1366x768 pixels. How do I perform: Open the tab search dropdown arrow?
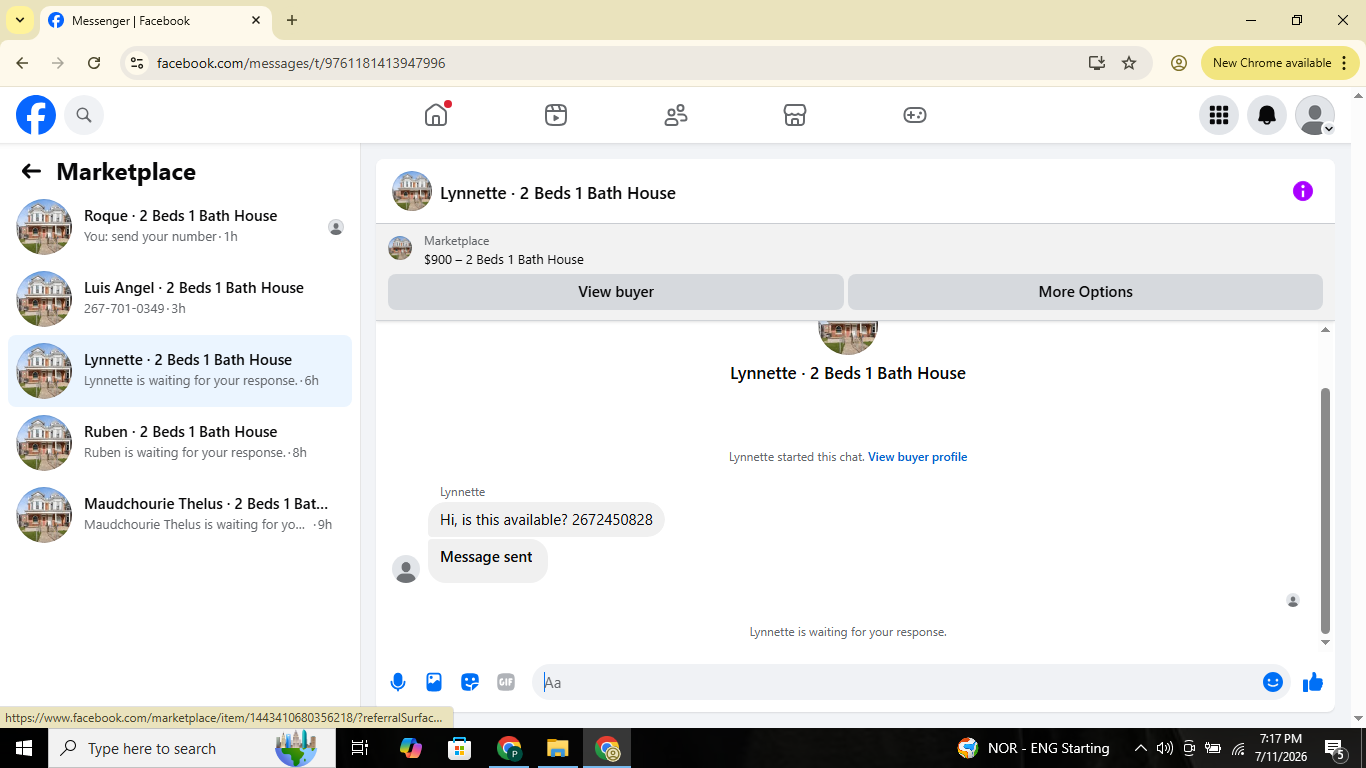coord(19,20)
